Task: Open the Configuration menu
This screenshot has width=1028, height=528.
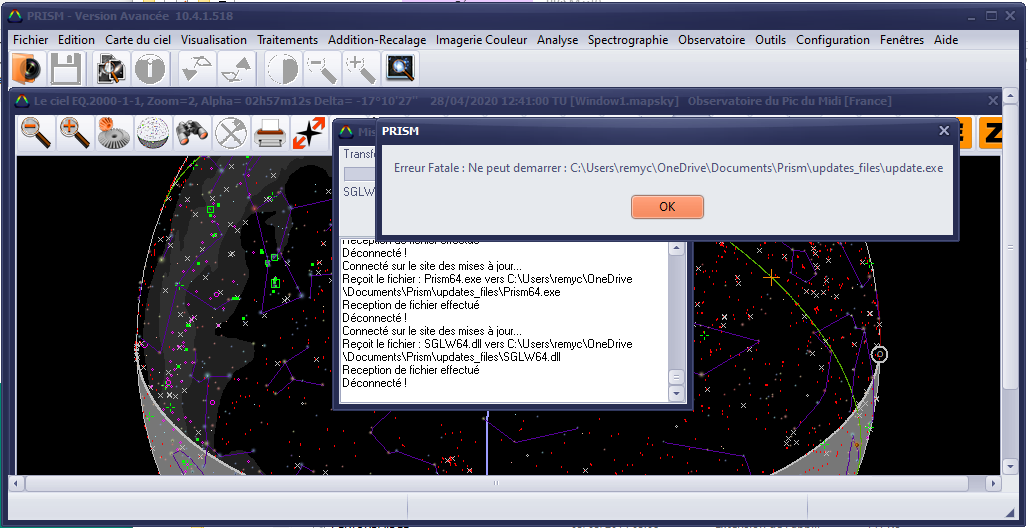Action: pos(833,40)
